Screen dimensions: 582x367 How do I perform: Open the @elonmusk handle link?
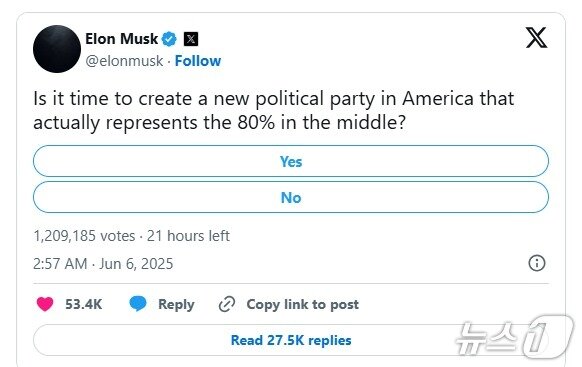click(124, 61)
